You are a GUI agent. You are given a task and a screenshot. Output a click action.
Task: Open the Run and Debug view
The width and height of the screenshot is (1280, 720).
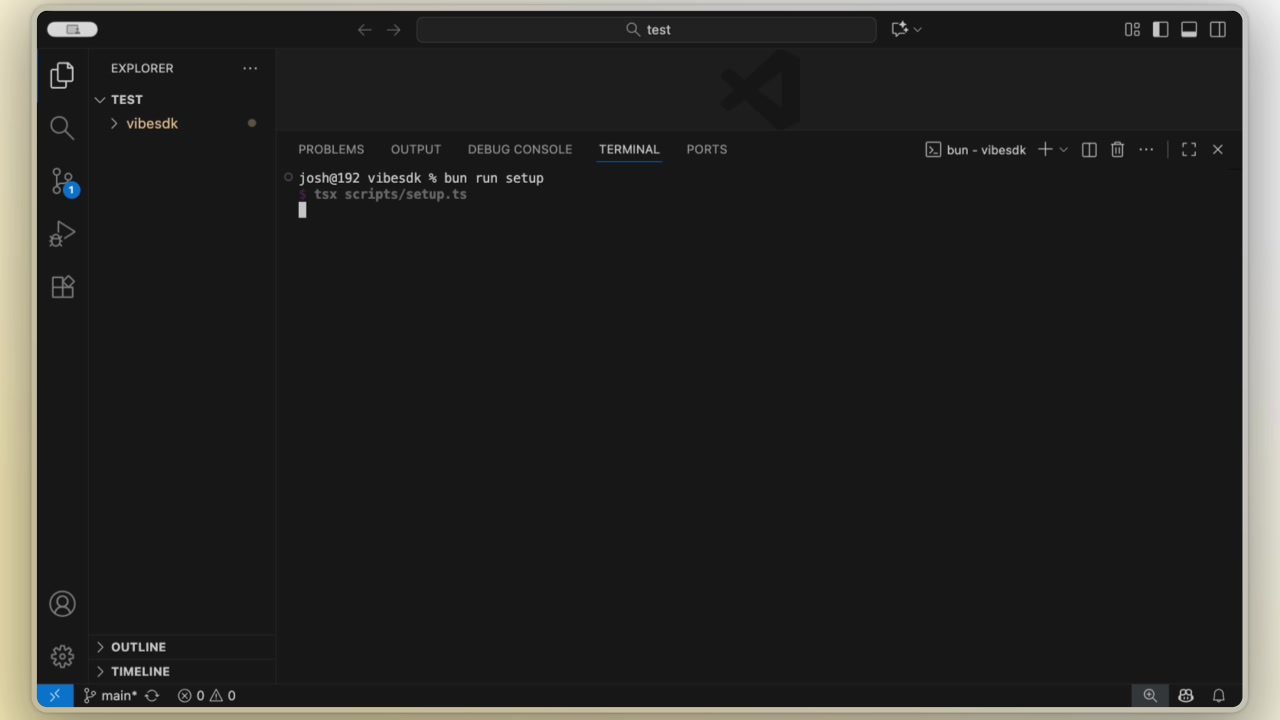coord(62,234)
